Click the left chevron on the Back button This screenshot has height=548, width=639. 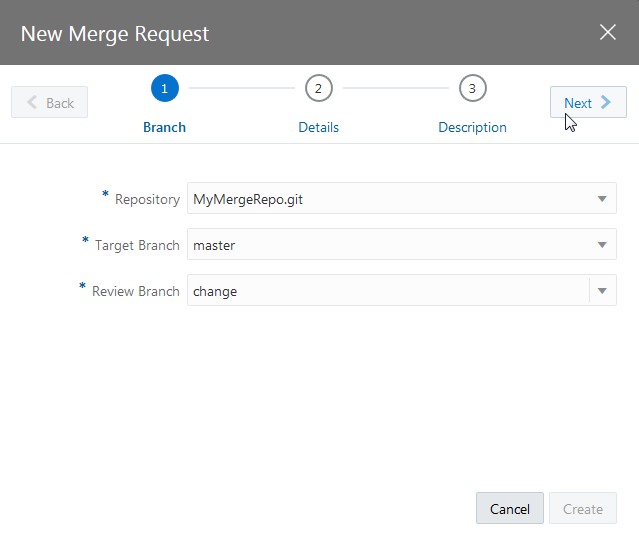coord(32,102)
